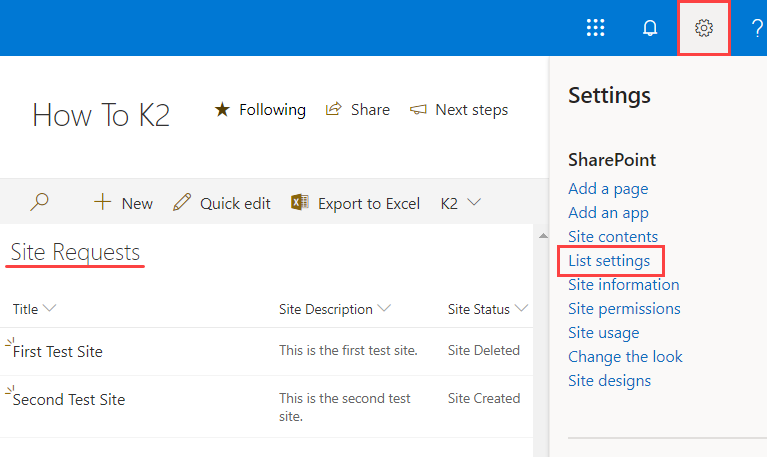Select 'This is the second test site.' cell
Image resolution: width=767 pixels, height=457 pixels.
pyautogui.click(x=344, y=407)
